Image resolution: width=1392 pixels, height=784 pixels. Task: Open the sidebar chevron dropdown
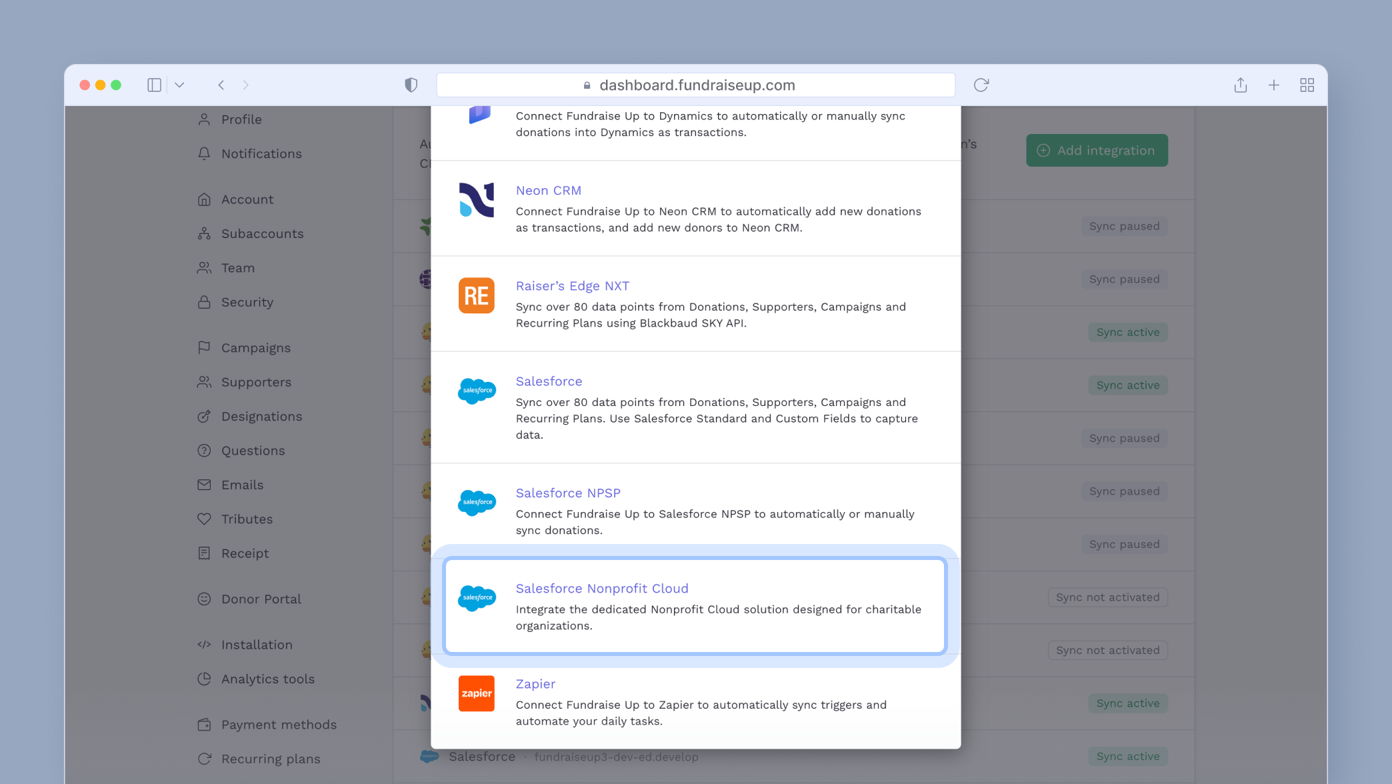click(x=179, y=85)
